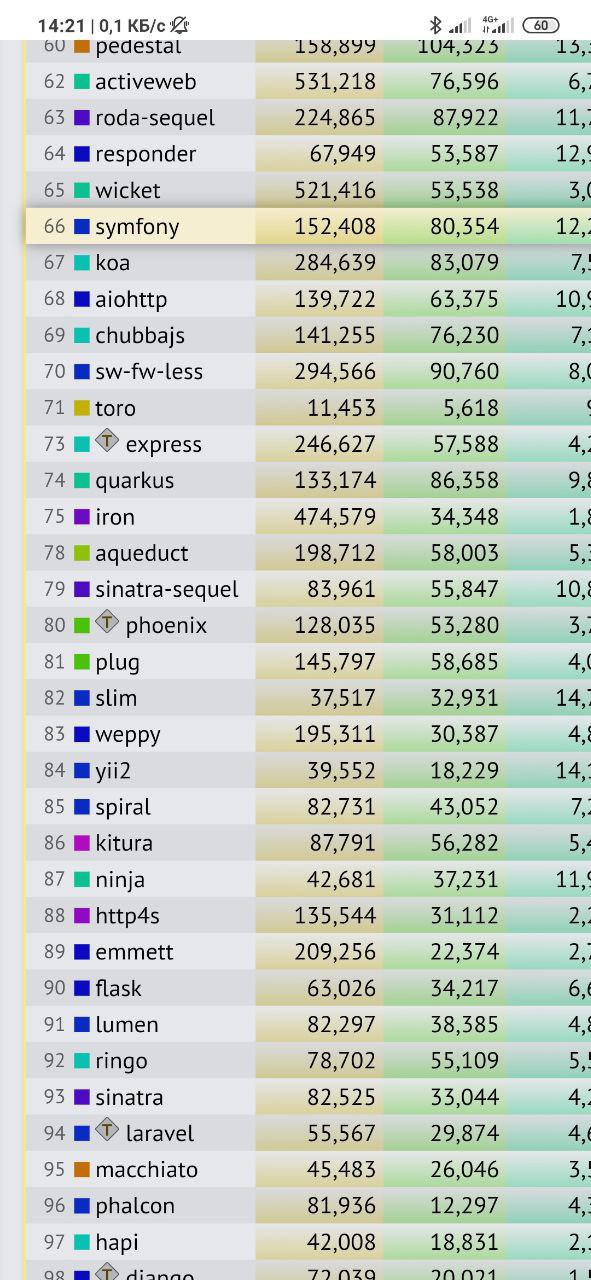Click the value 246,627 in express row
Screen dimensions: 591x1280
(x=335, y=444)
